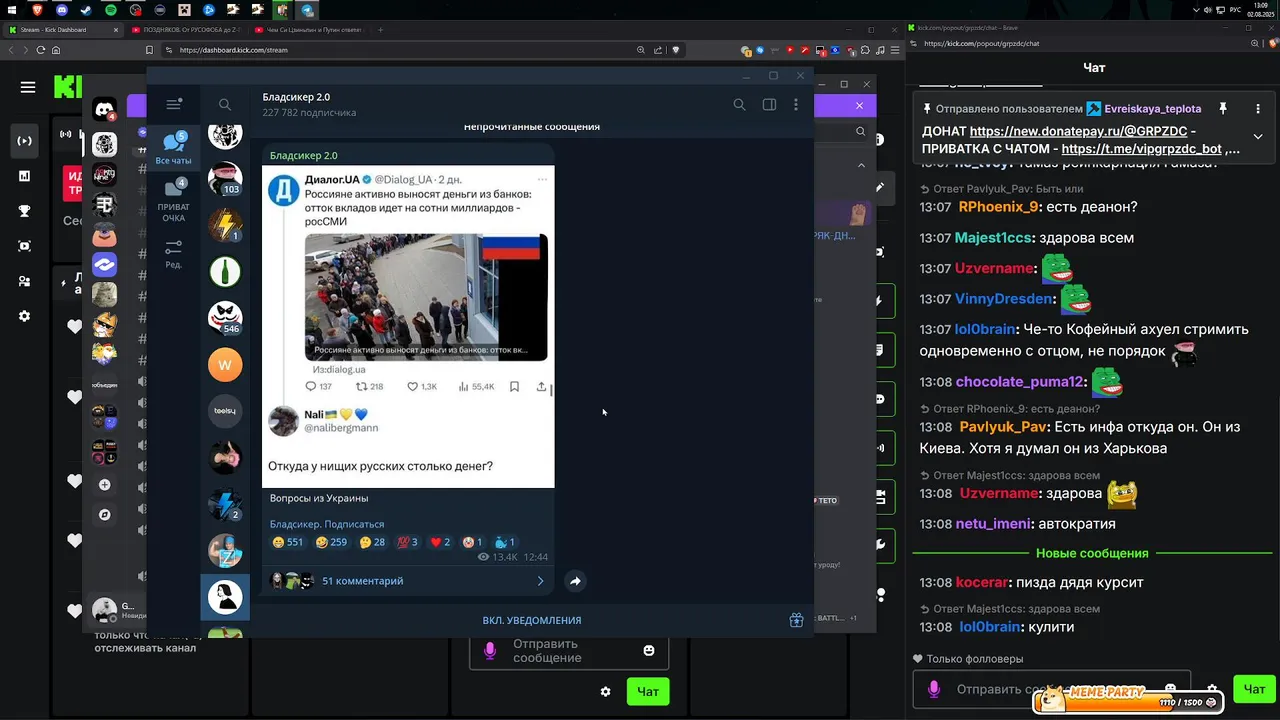Add the heart reaction with count 2

pyautogui.click(x=440, y=542)
